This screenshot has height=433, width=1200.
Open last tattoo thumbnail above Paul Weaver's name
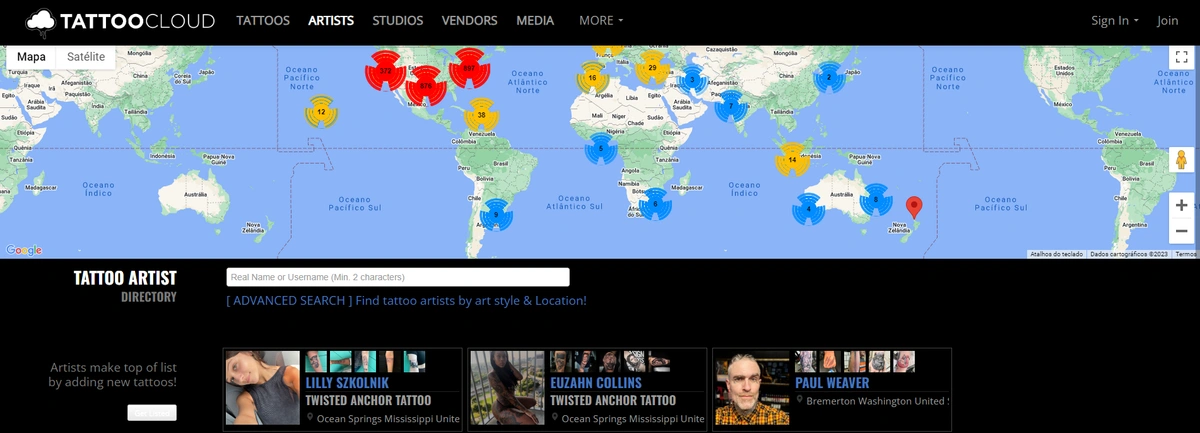[904, 361]
